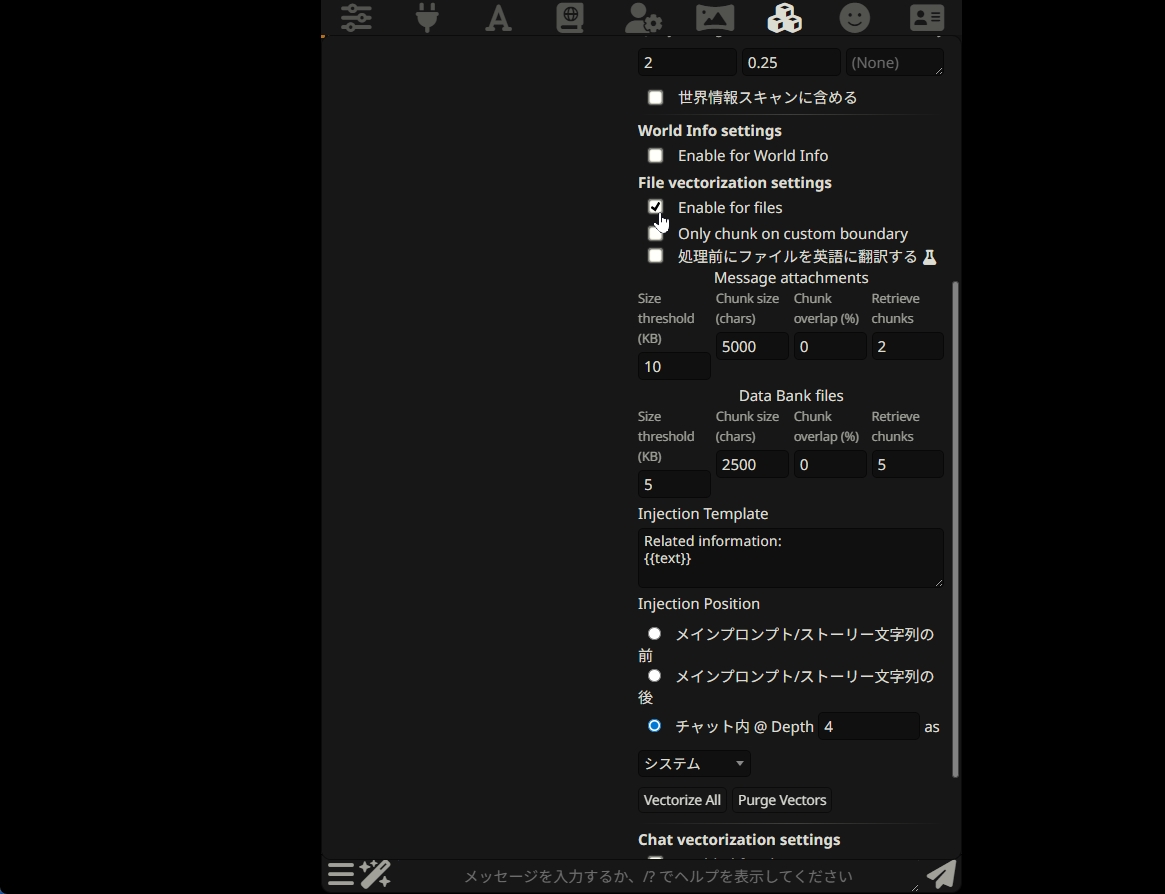The height and width of the screenshot is (894, 1165).
Task: Open AI Response Configuration sliders panel
Action: pyautogui.click(x=356, y=17)
